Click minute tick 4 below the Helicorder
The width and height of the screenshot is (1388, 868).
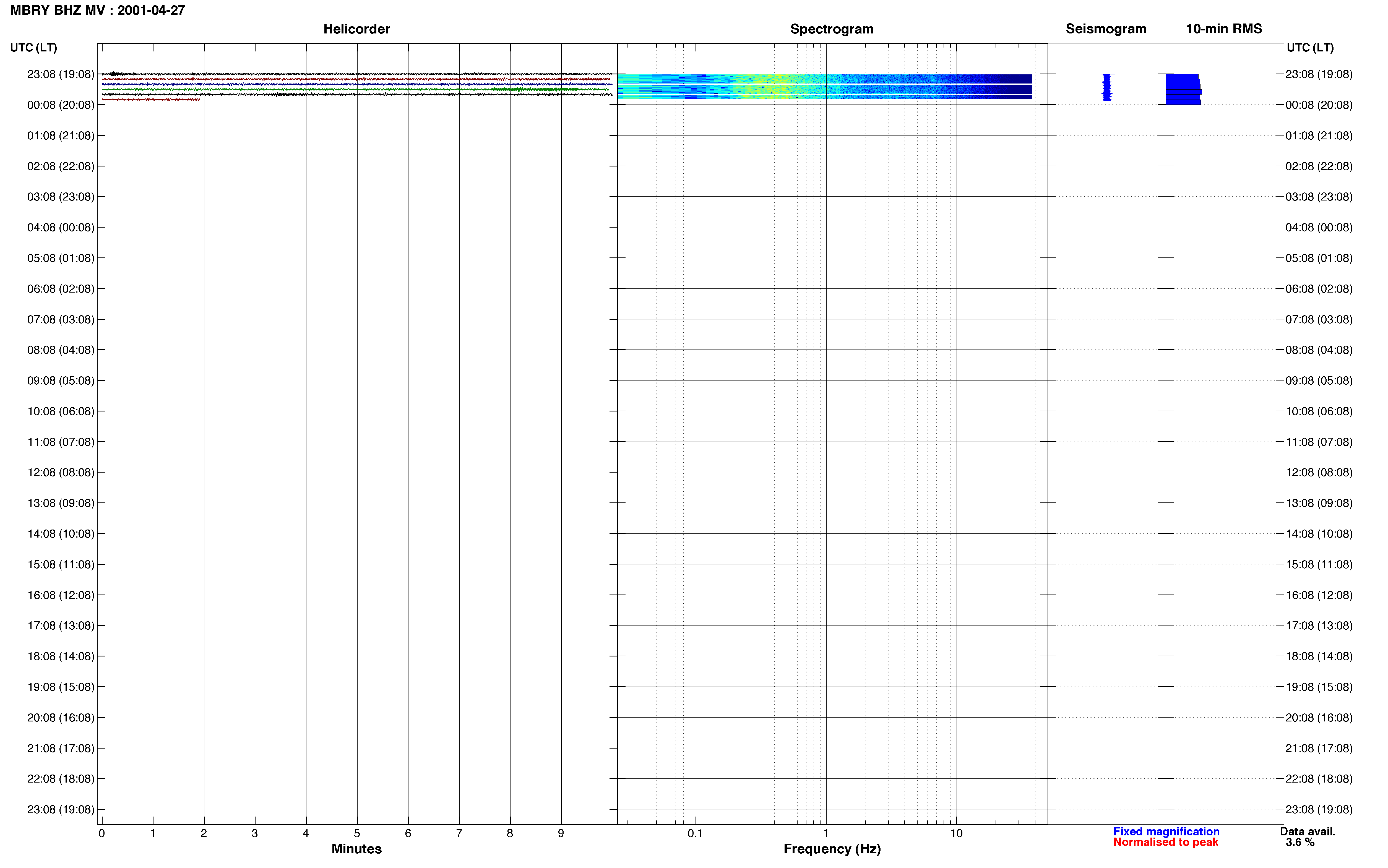point(306,833)
